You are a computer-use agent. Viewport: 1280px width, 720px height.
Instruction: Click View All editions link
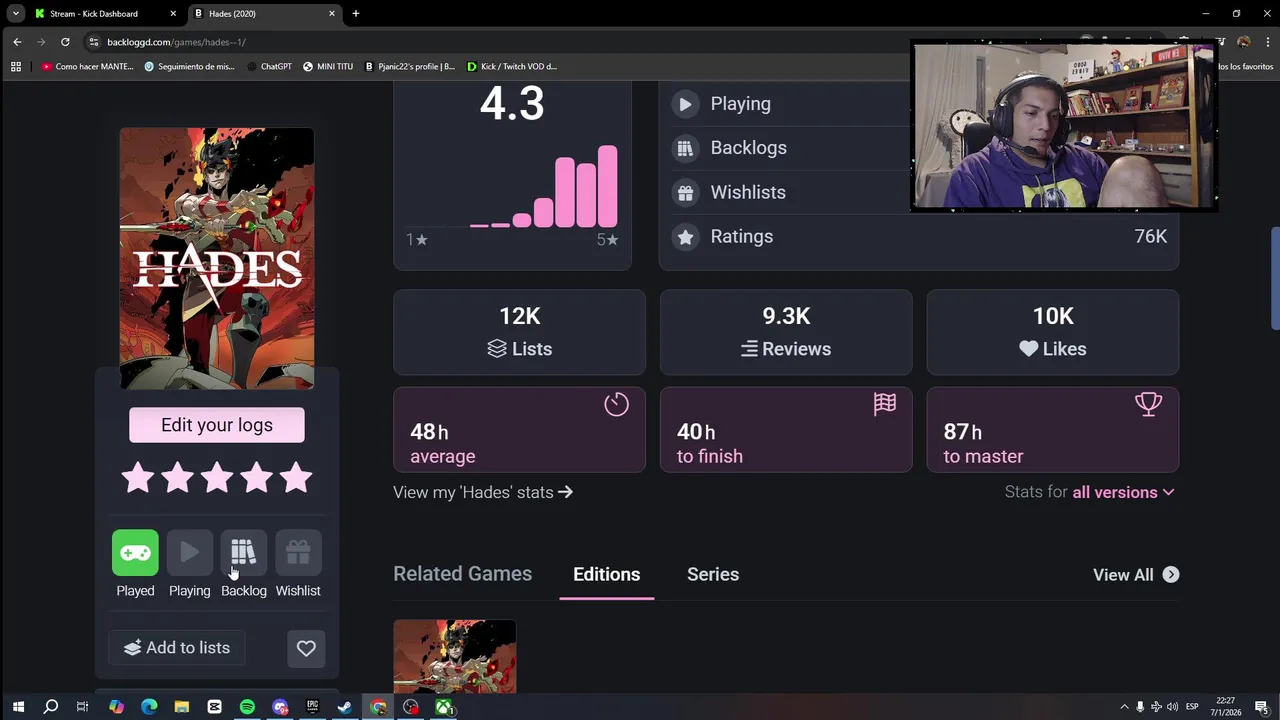1136,575
